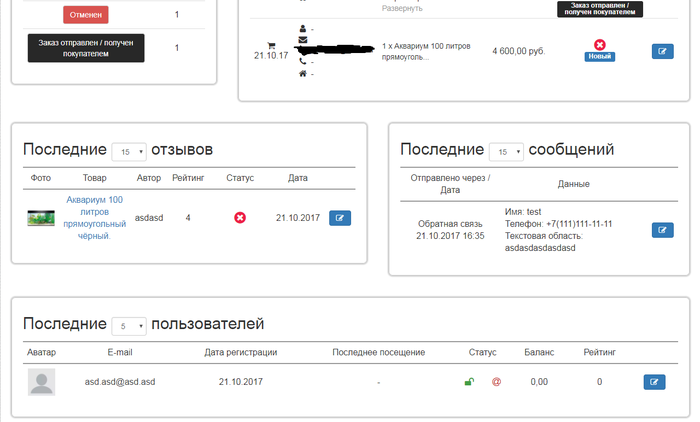Click the envelope icon in the order customer details
700x422 pixels.
click(x=303, y=40)
